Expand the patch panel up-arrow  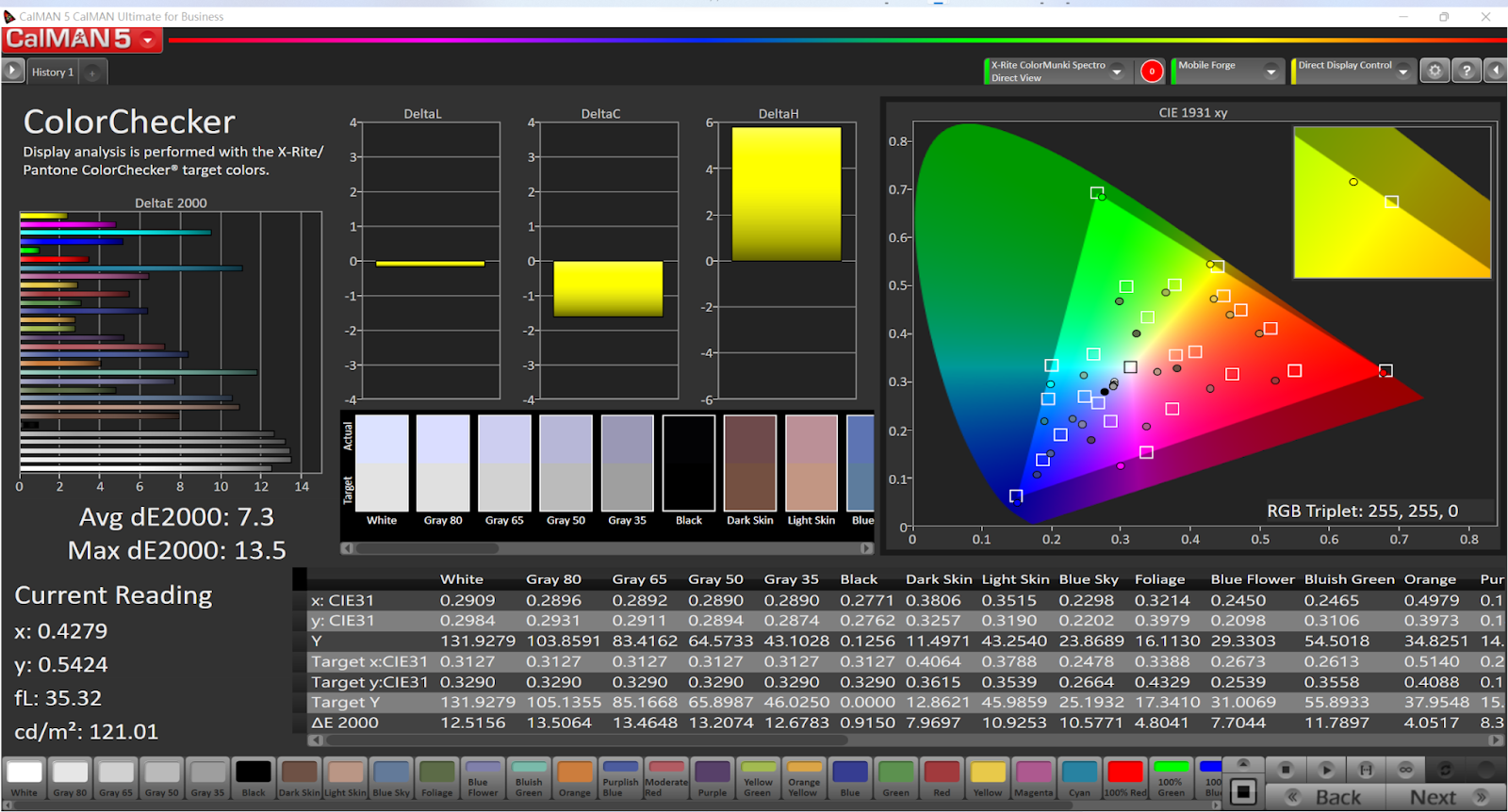pos(1243,764)
